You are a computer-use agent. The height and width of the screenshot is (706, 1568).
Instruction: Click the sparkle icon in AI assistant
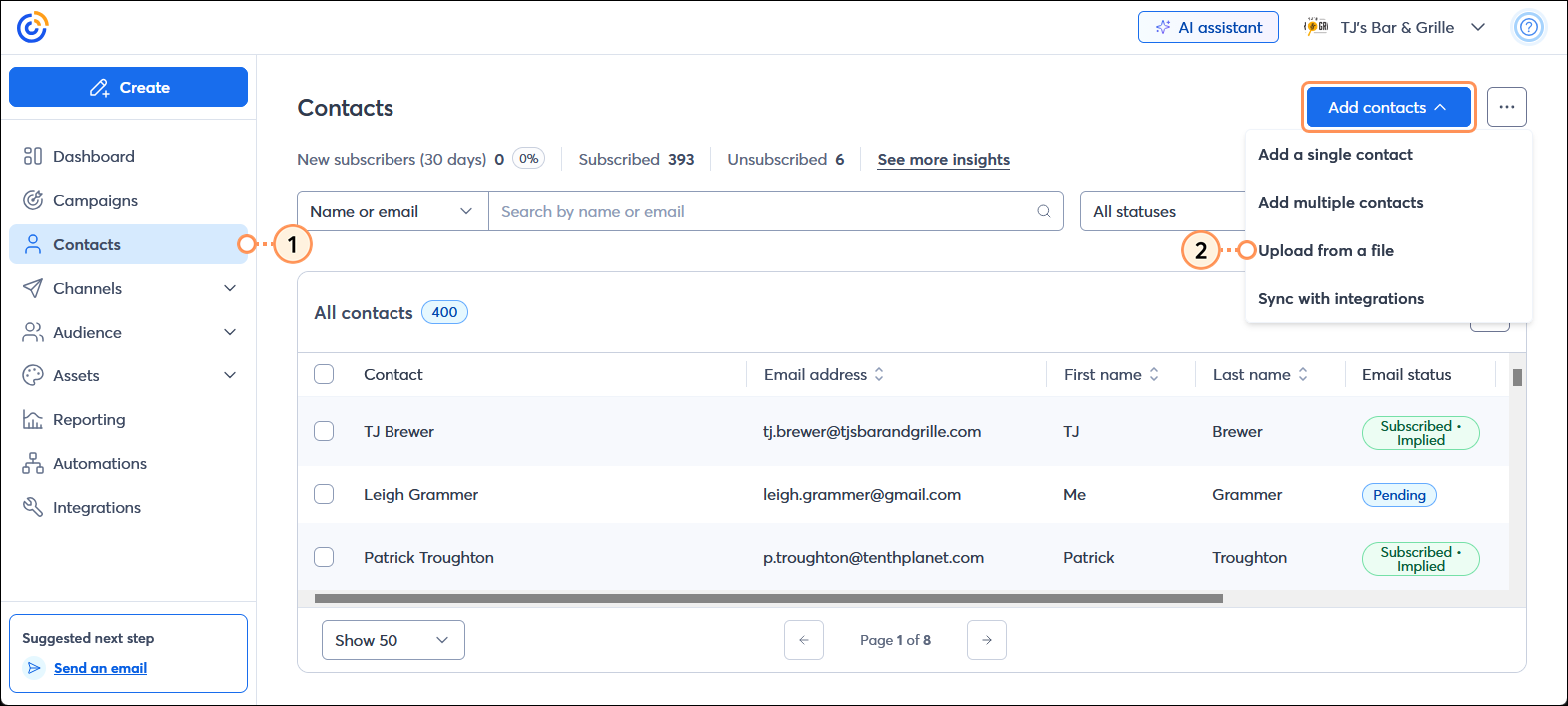[x=1163, y=28]
